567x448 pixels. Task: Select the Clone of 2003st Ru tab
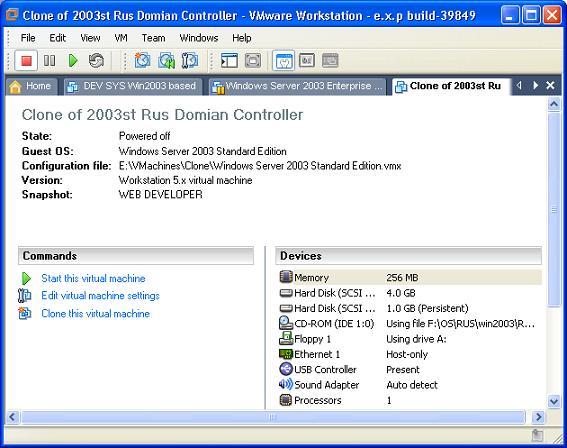(x=451, y=86)
